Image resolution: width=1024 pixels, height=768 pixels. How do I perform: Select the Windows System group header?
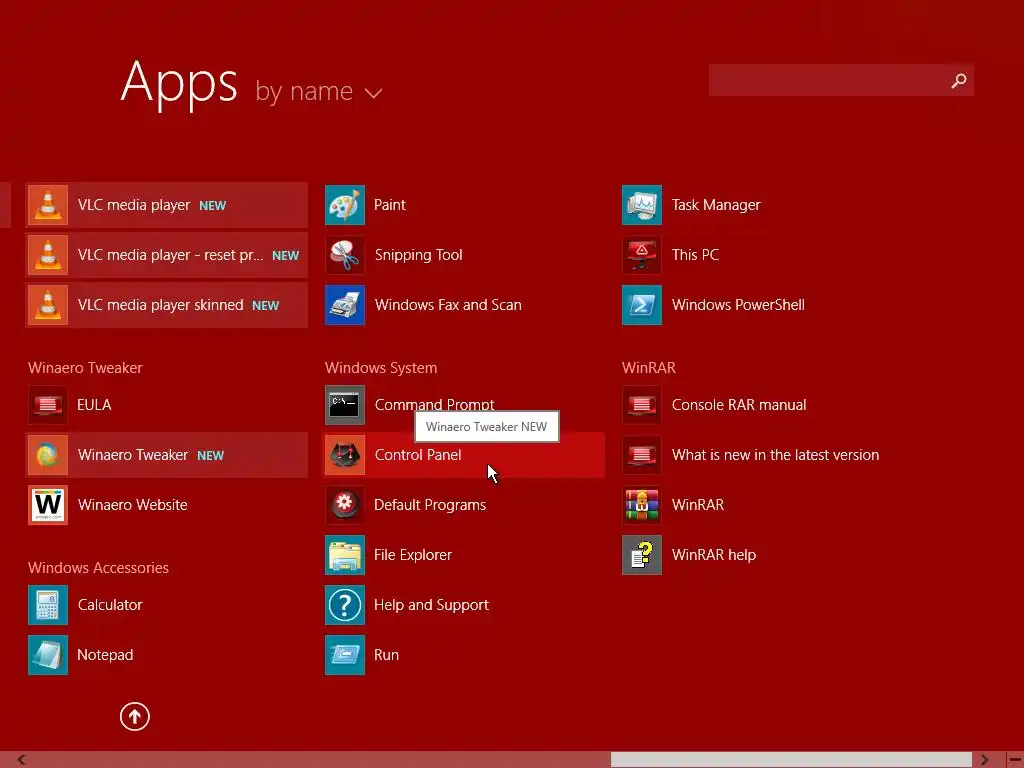381,368
